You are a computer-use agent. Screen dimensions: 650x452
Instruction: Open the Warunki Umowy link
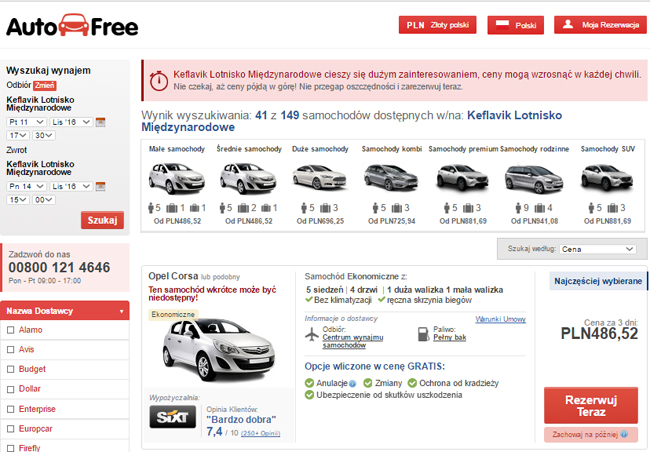(500, 319)
